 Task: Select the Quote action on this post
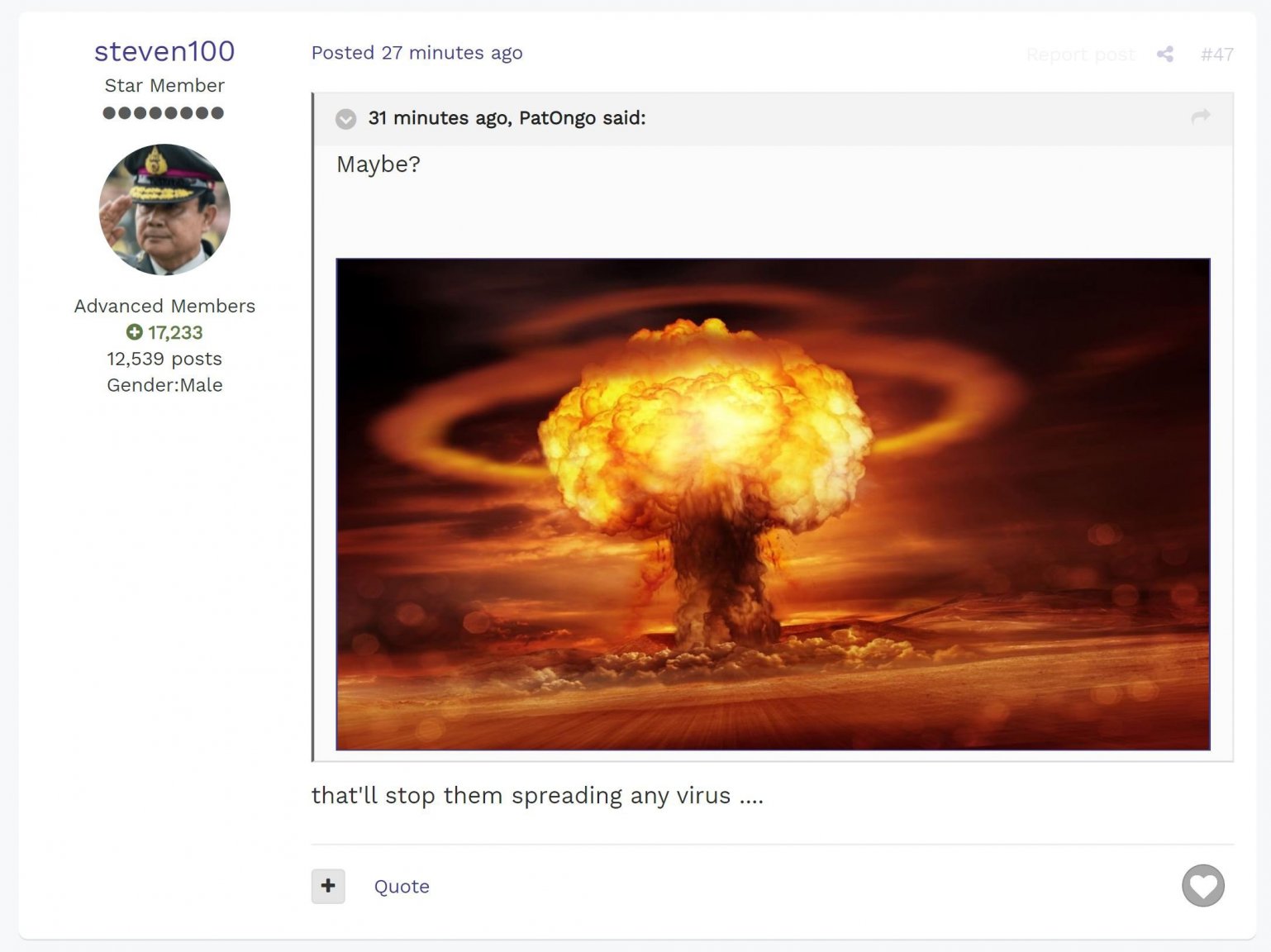point(402,886)
